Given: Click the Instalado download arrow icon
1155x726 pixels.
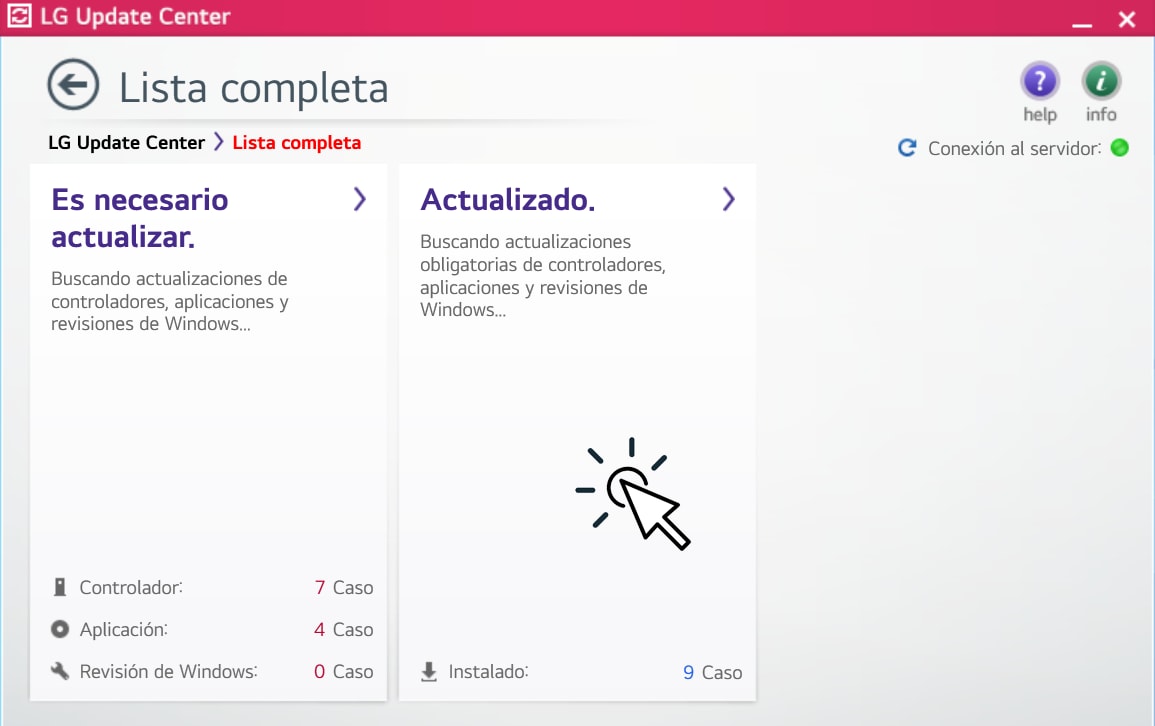Looking at the screenshot, I should click(x=429, y=672).
